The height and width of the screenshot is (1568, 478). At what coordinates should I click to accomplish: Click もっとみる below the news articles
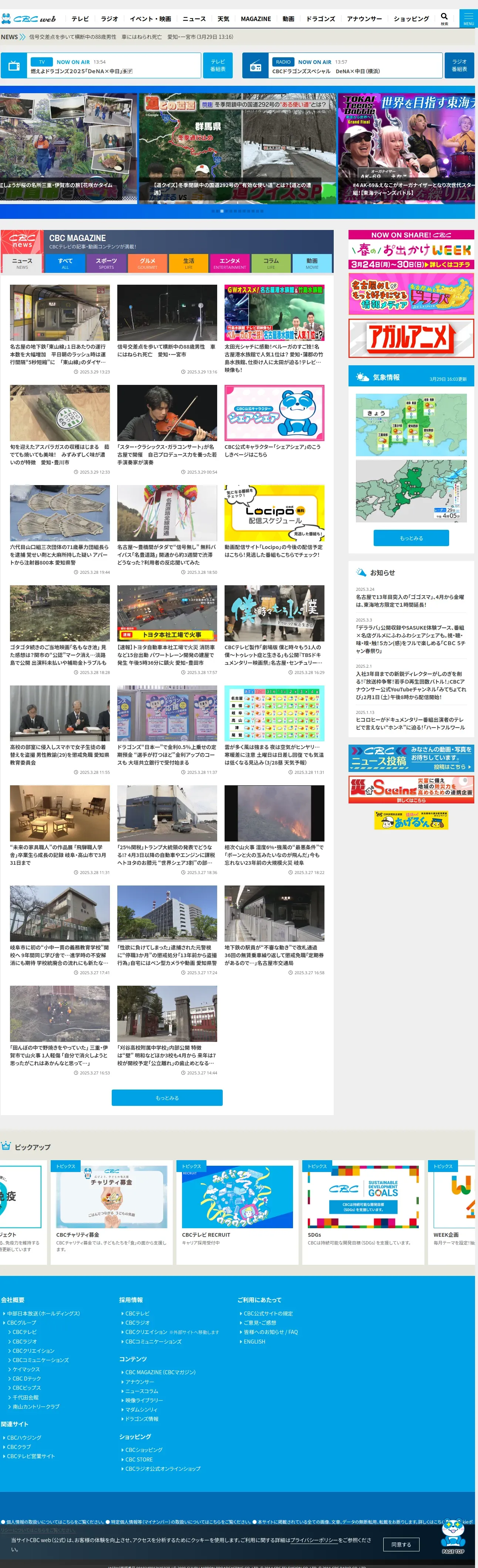167,1097
